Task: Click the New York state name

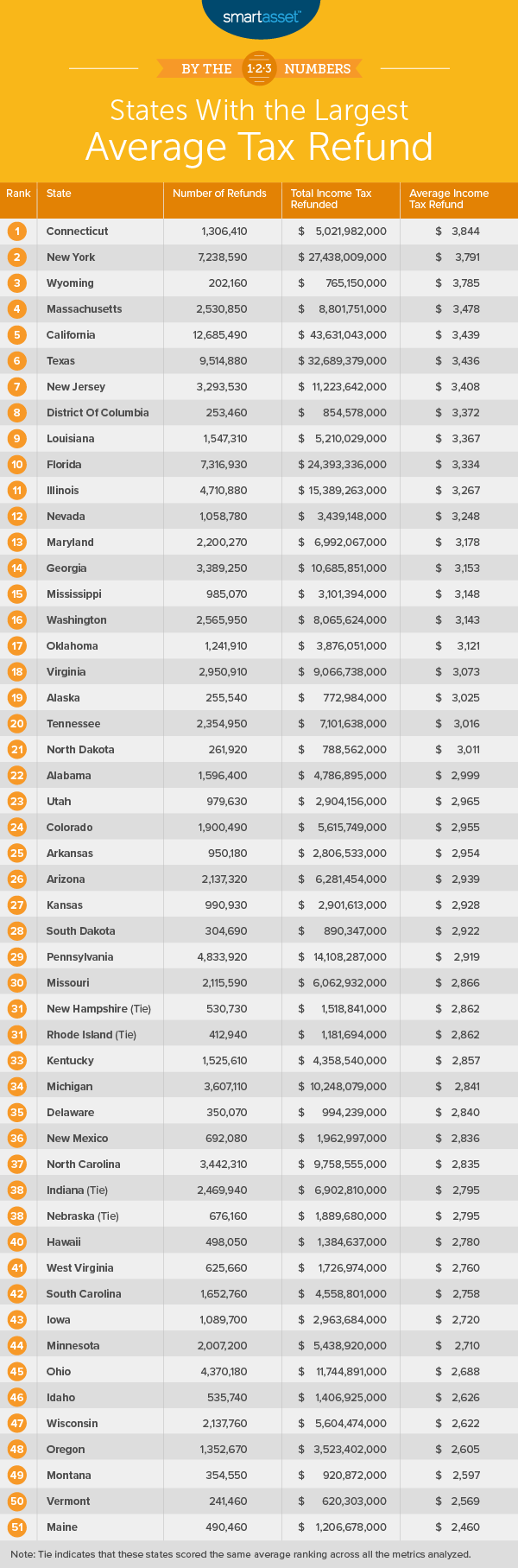Action: pos(71,257)
